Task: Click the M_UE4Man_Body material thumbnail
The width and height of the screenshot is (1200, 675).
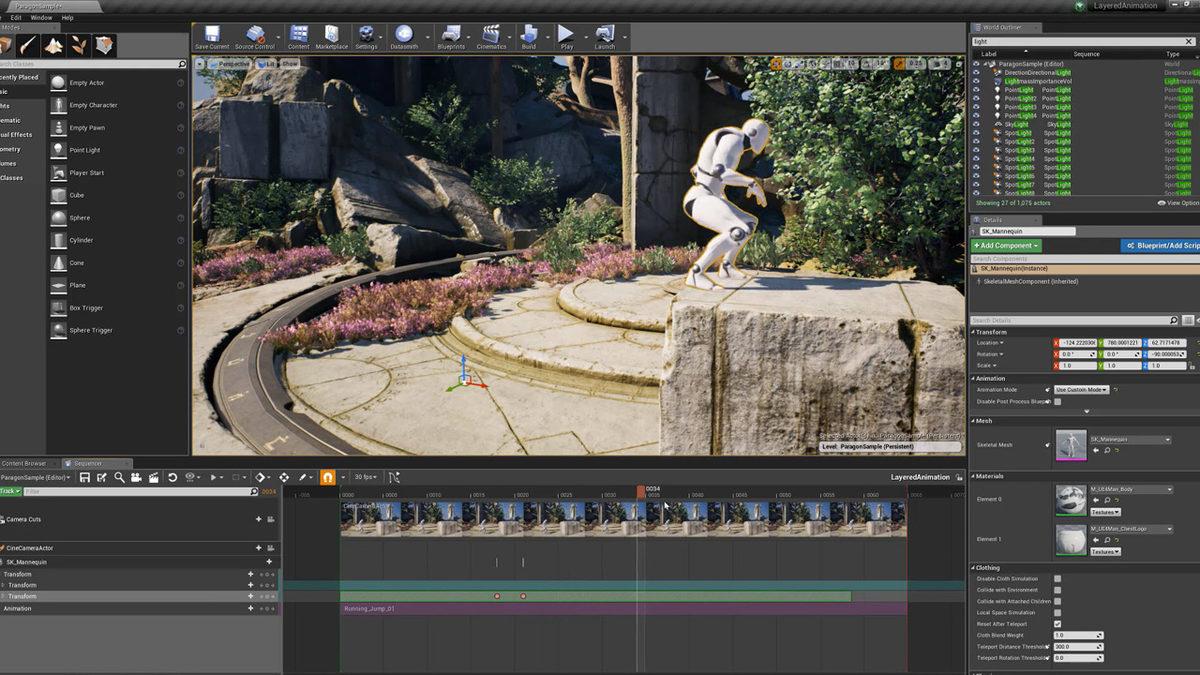Action: pyautogui.click(x=1070, y=499)
